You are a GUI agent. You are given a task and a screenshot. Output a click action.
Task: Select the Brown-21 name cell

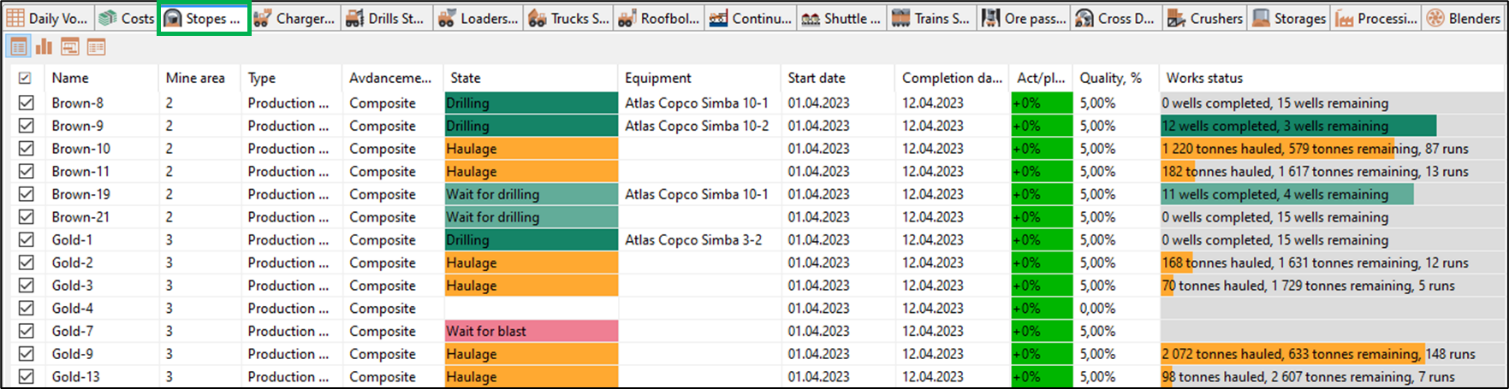click(101, 217)
